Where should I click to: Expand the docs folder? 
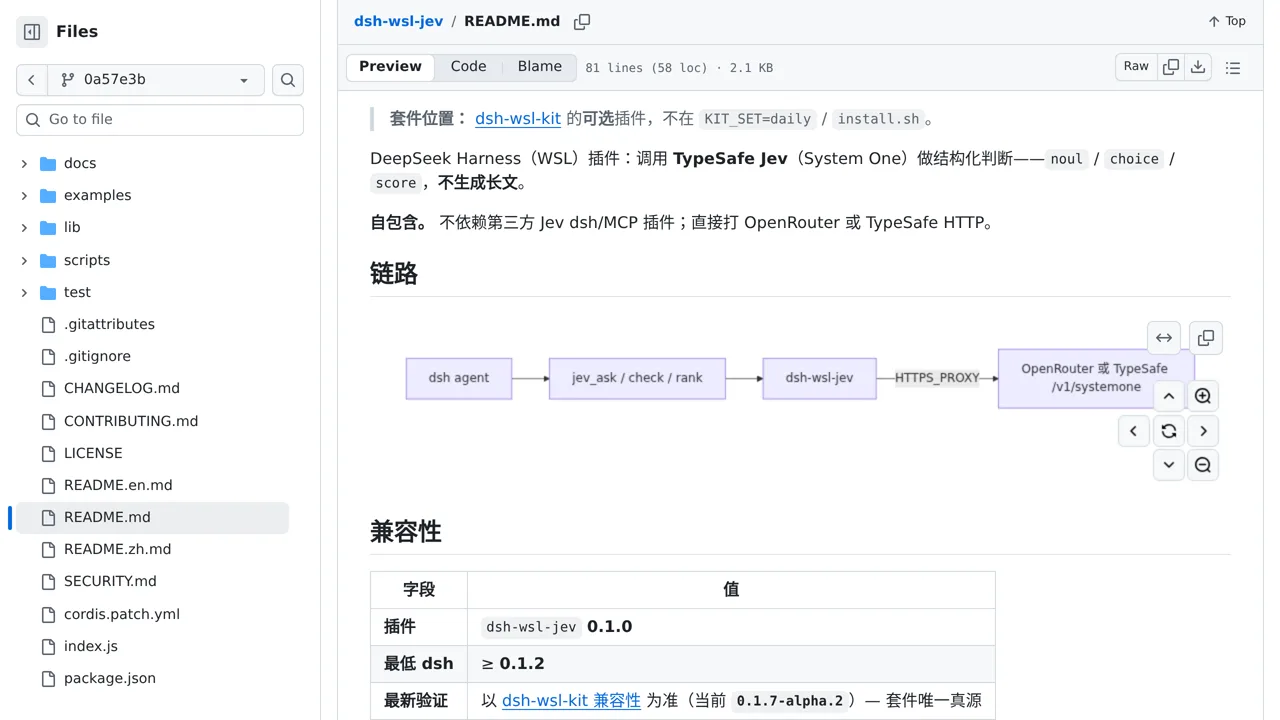[x=25, y=163]
